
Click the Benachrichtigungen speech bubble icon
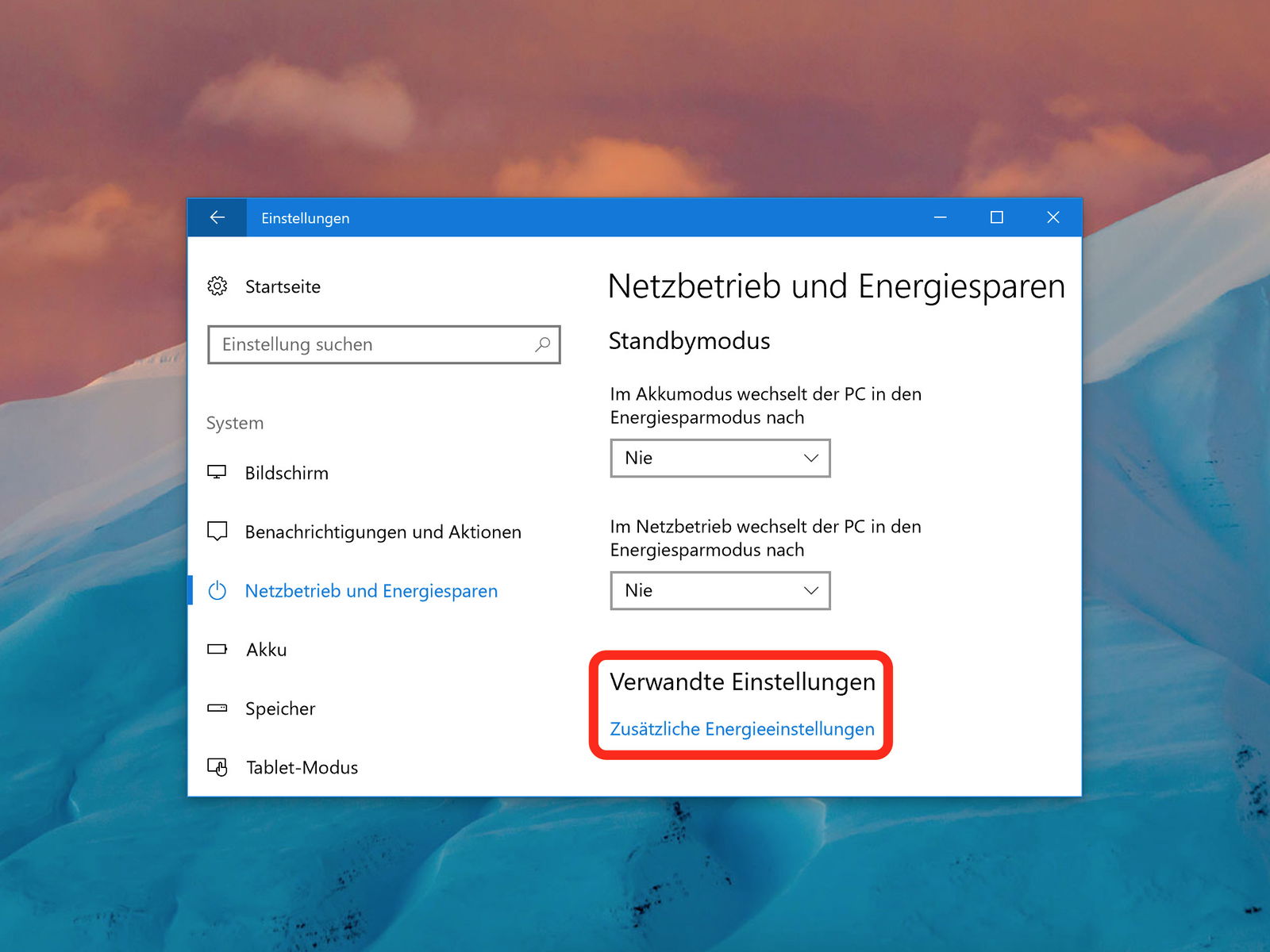pyautogui.click(x=217, y=532)
